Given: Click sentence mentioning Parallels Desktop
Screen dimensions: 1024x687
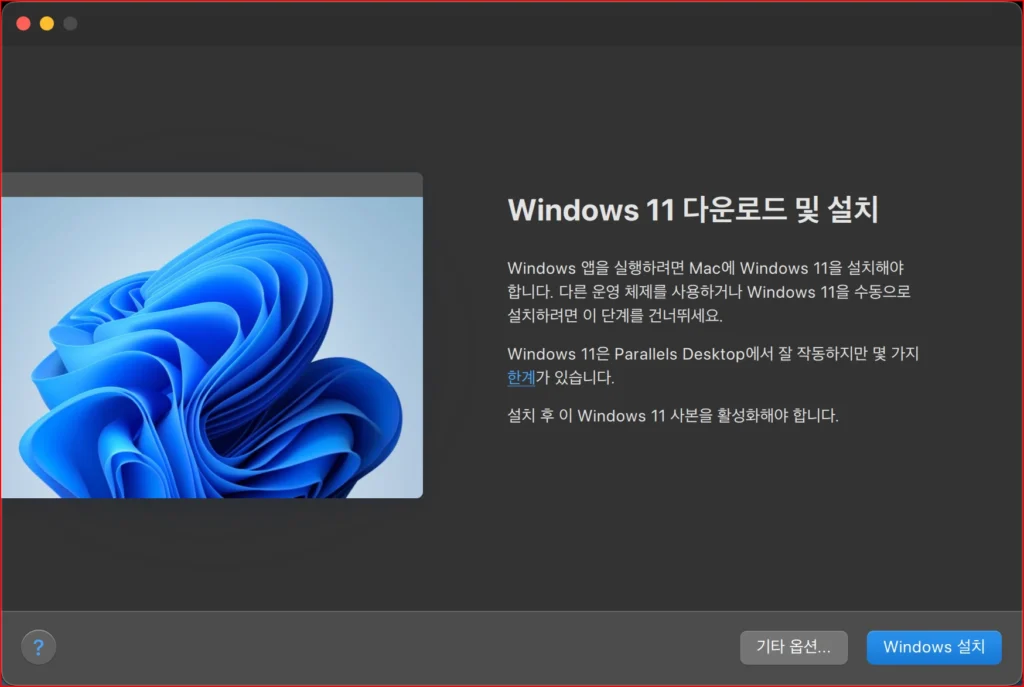Looking at the screenshot, I should coord(712,366).
